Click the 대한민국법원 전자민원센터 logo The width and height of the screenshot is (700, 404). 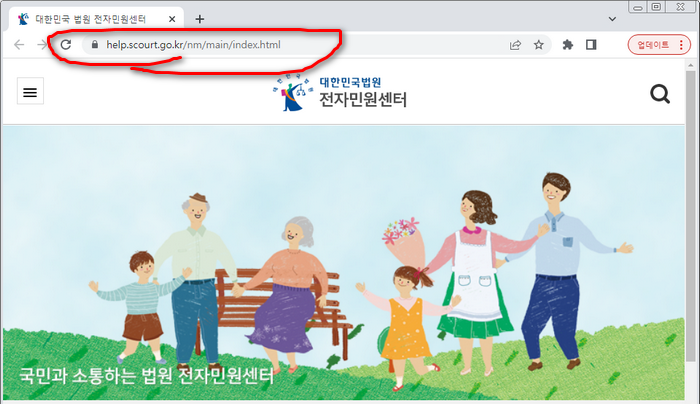click(x=340, y=93)
